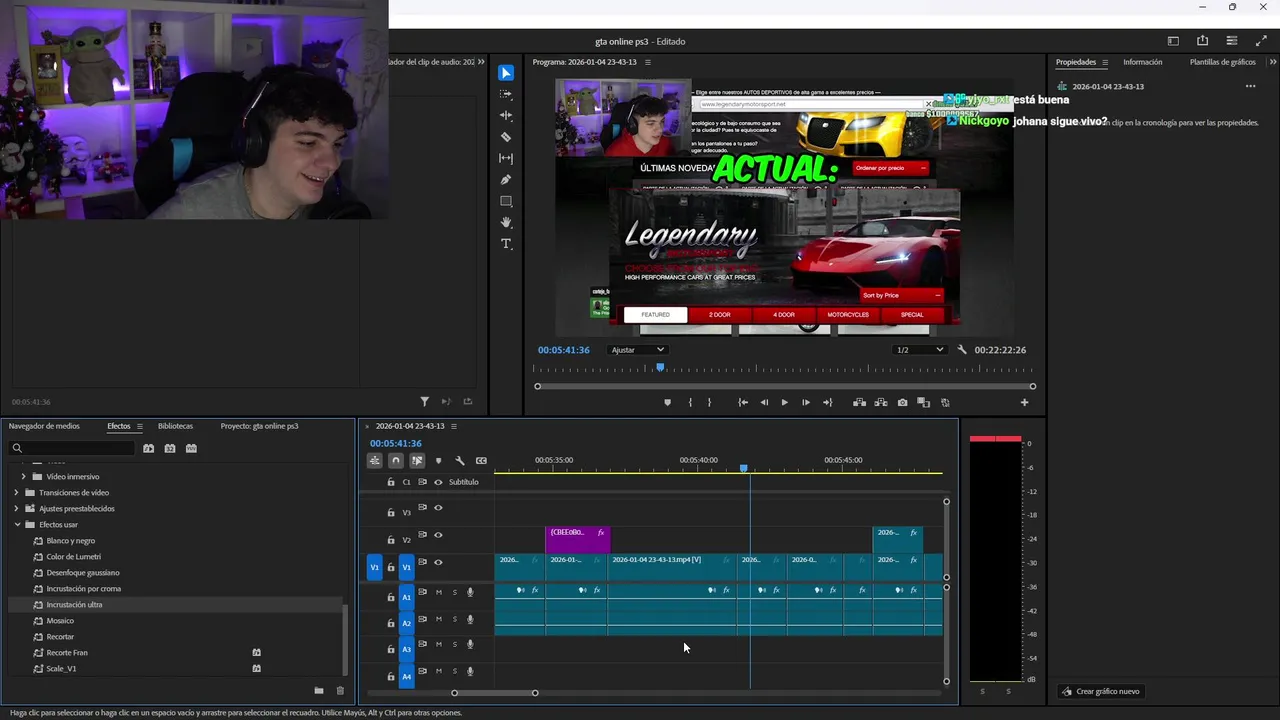Switch to Proyecto: gta online ps3 tab

coord(259,426)
